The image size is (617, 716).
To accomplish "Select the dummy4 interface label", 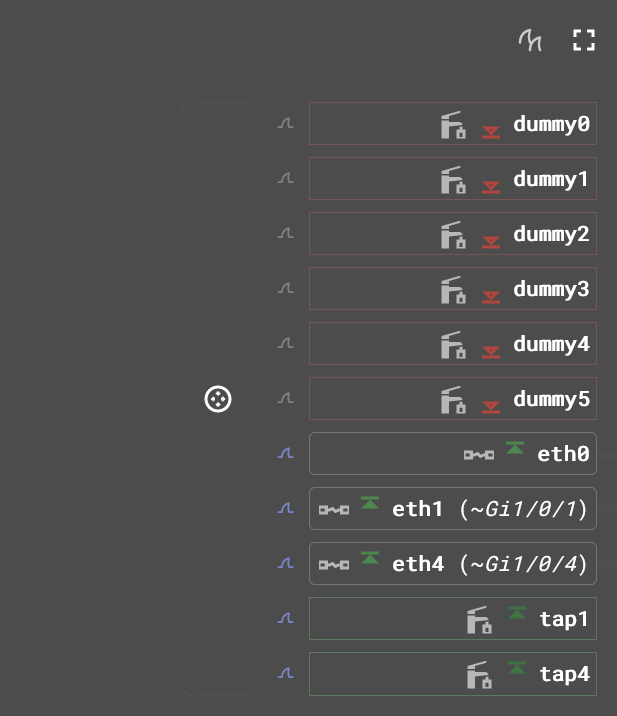I will (551, 345).
